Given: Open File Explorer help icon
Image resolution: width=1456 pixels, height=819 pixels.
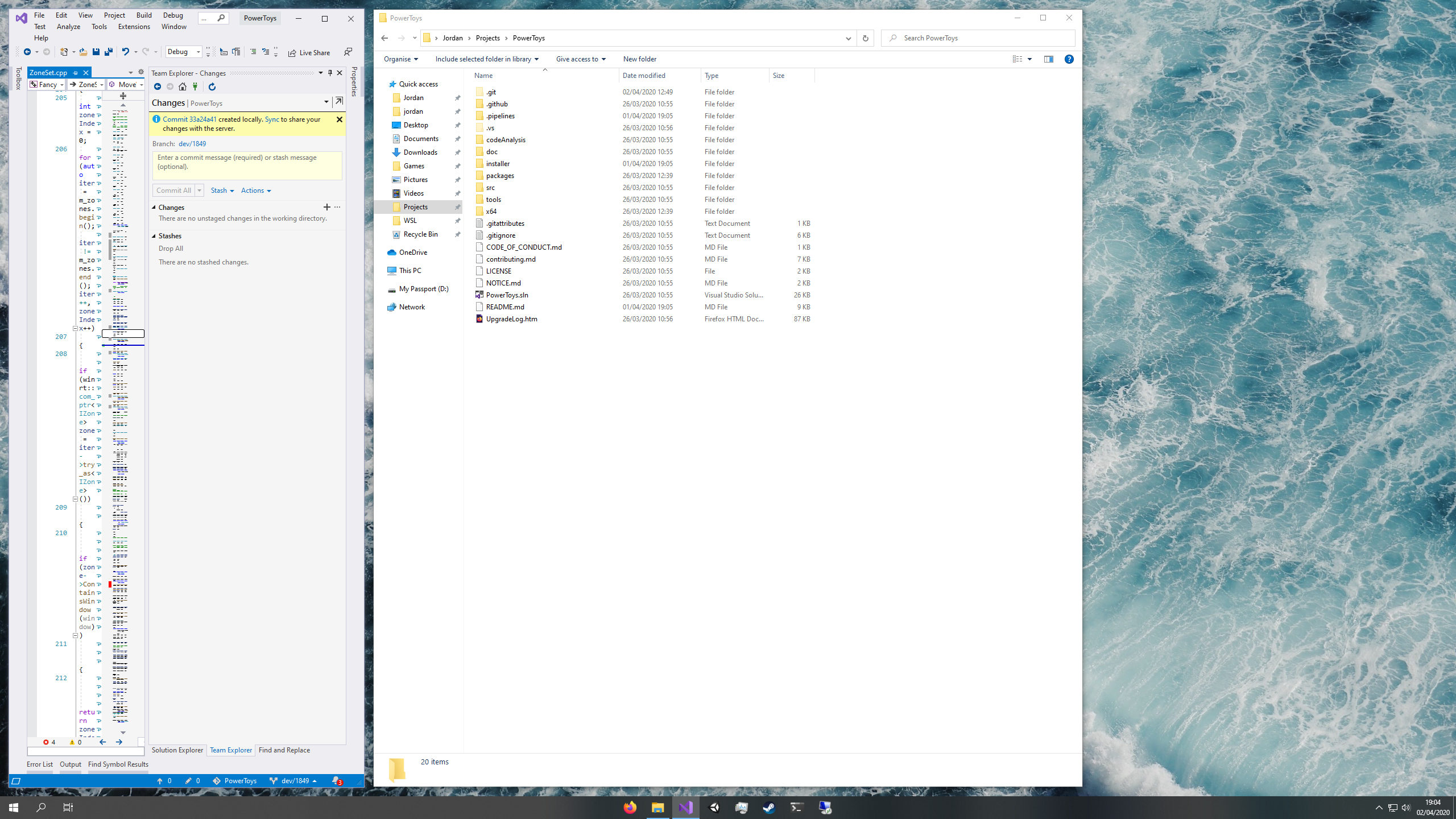Looking at the screenshot, I should click(x=1069, y=59).
